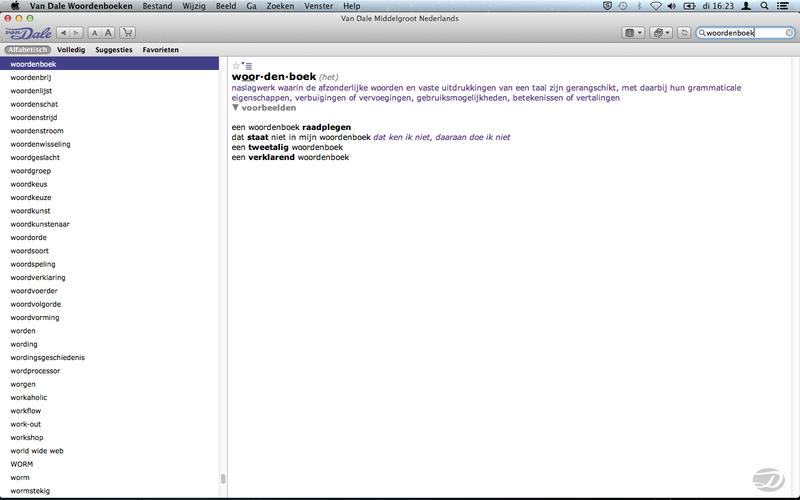Select woordvolgorde in word list

(x=109, y=304)
